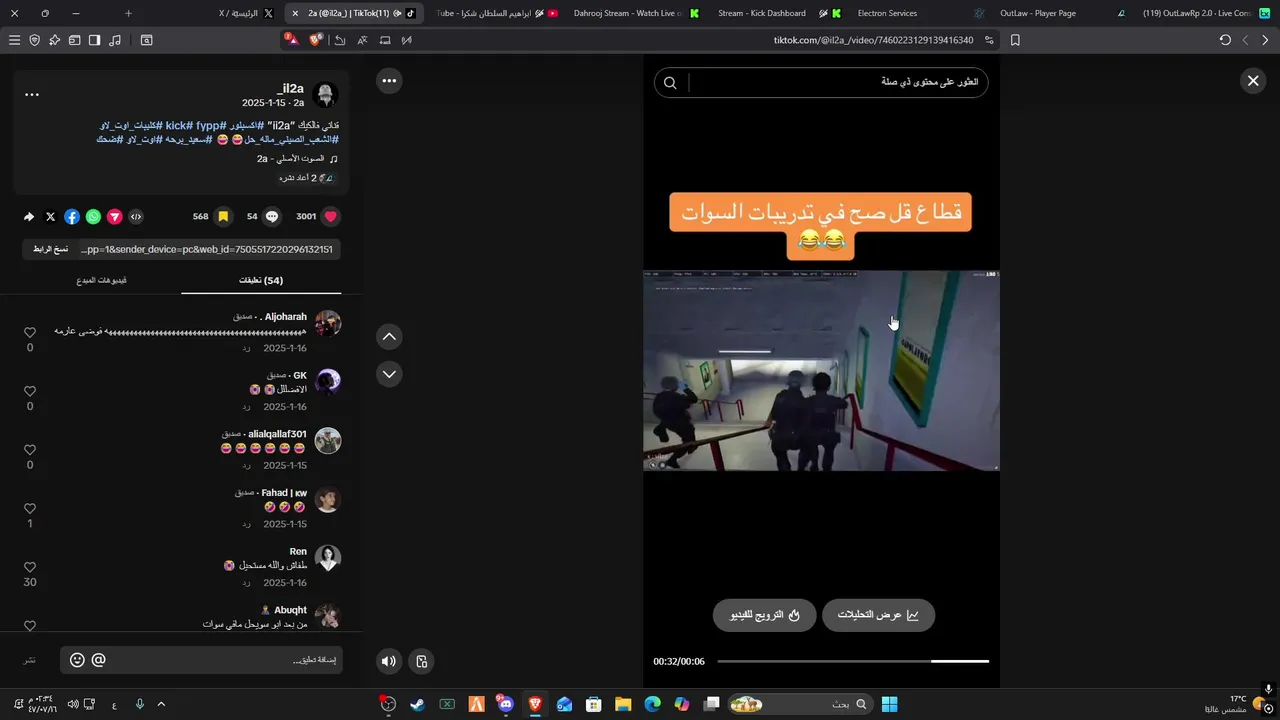This screenshot has width=1280, height=720.
Task: Open comments via the speech bubble icon
Action: (x=272, y=216)
